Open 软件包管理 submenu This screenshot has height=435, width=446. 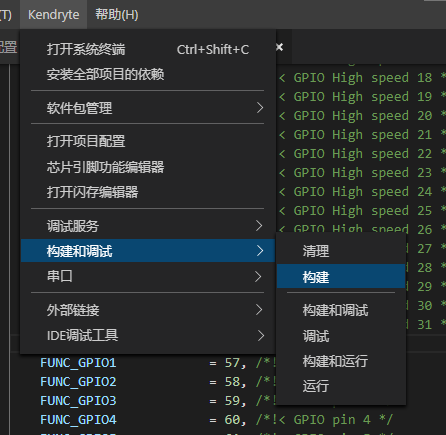pyautogui.click(x=148, y=108)
